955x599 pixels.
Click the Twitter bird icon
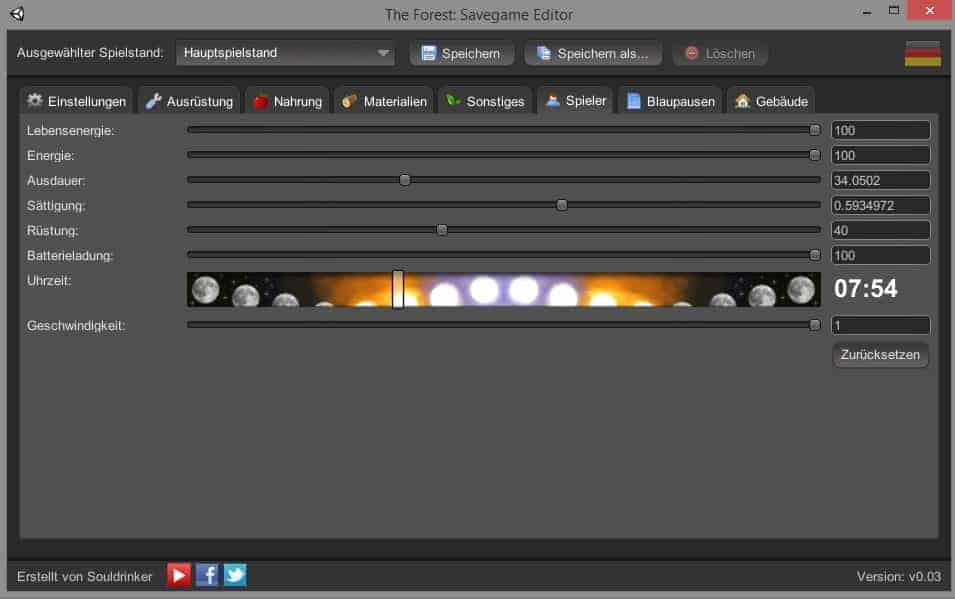pyautogui.click(x=235, y=575)
